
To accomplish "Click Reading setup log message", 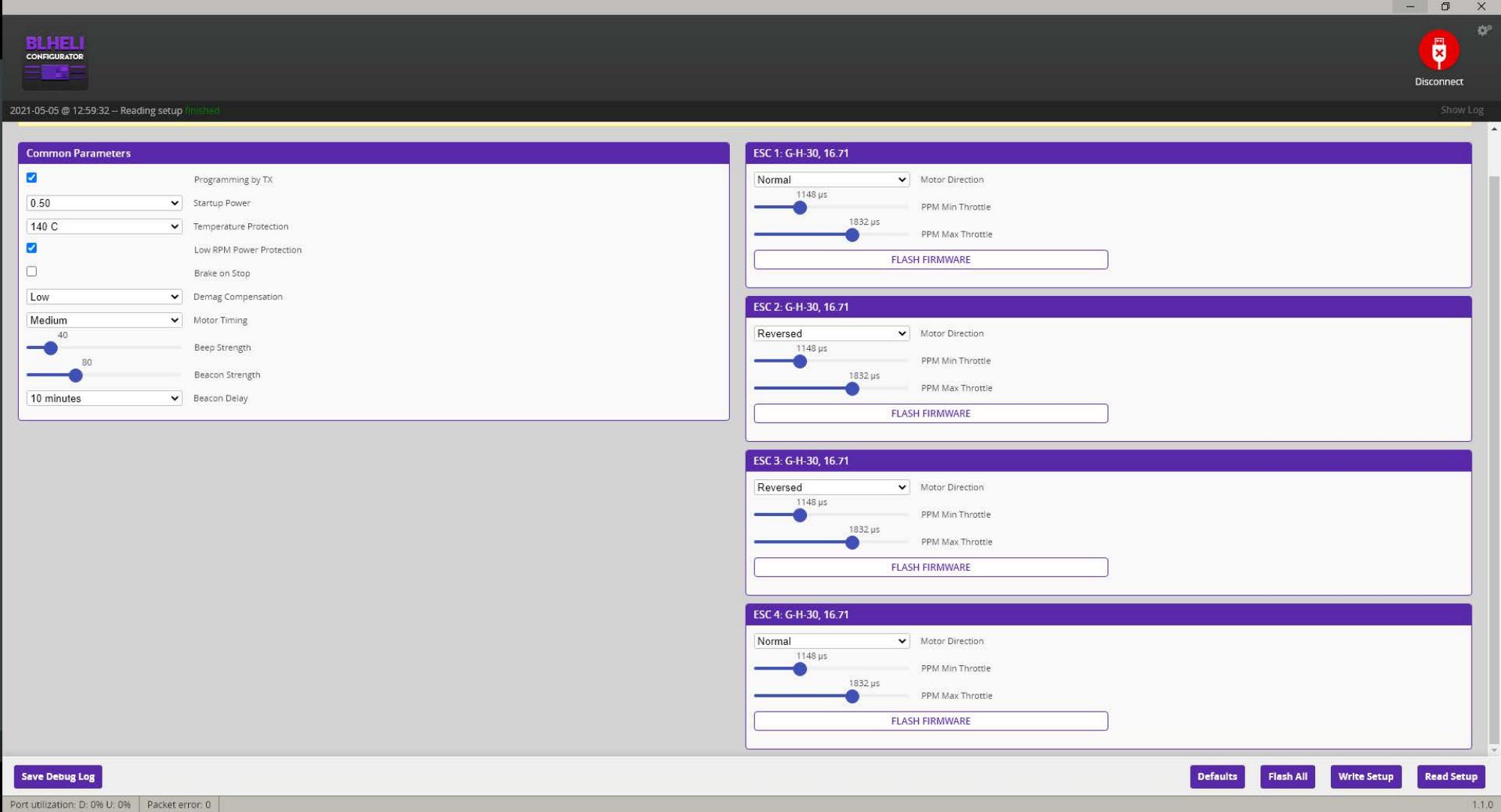I will coord(115,111).
